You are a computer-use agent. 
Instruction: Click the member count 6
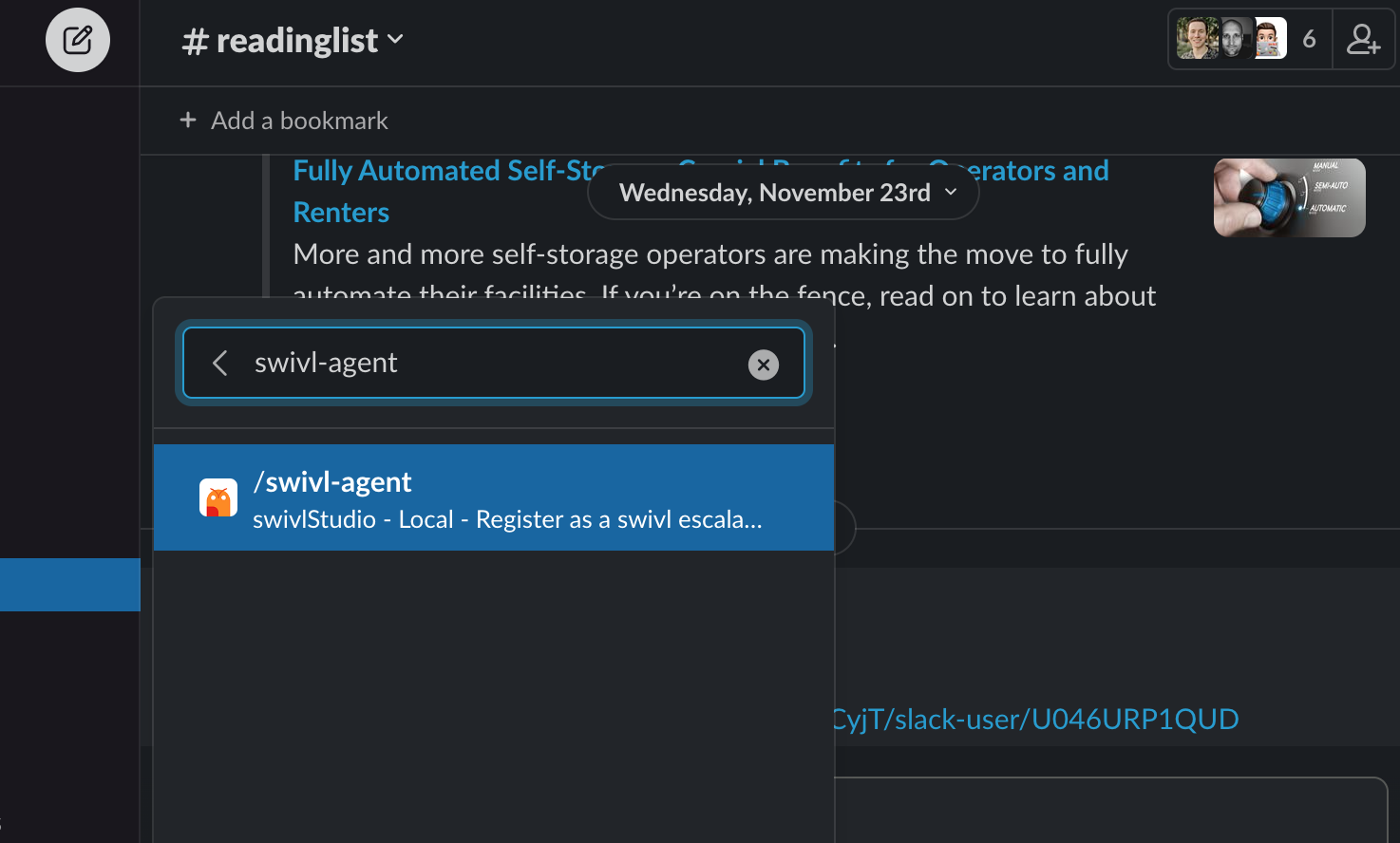[x=1309, y=39]
